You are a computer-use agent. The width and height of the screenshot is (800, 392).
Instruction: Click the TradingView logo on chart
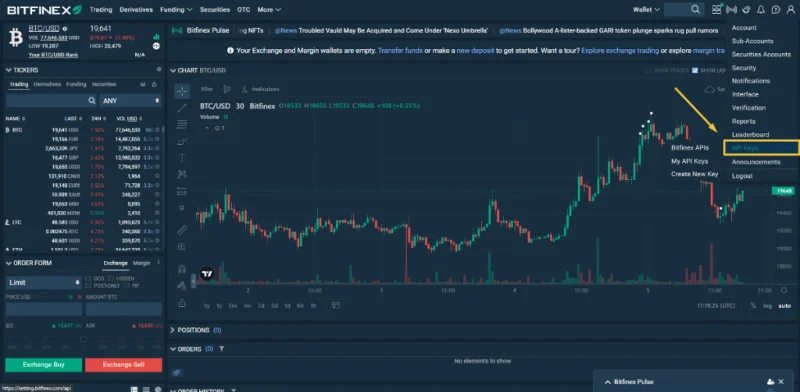tap(207, 274)
